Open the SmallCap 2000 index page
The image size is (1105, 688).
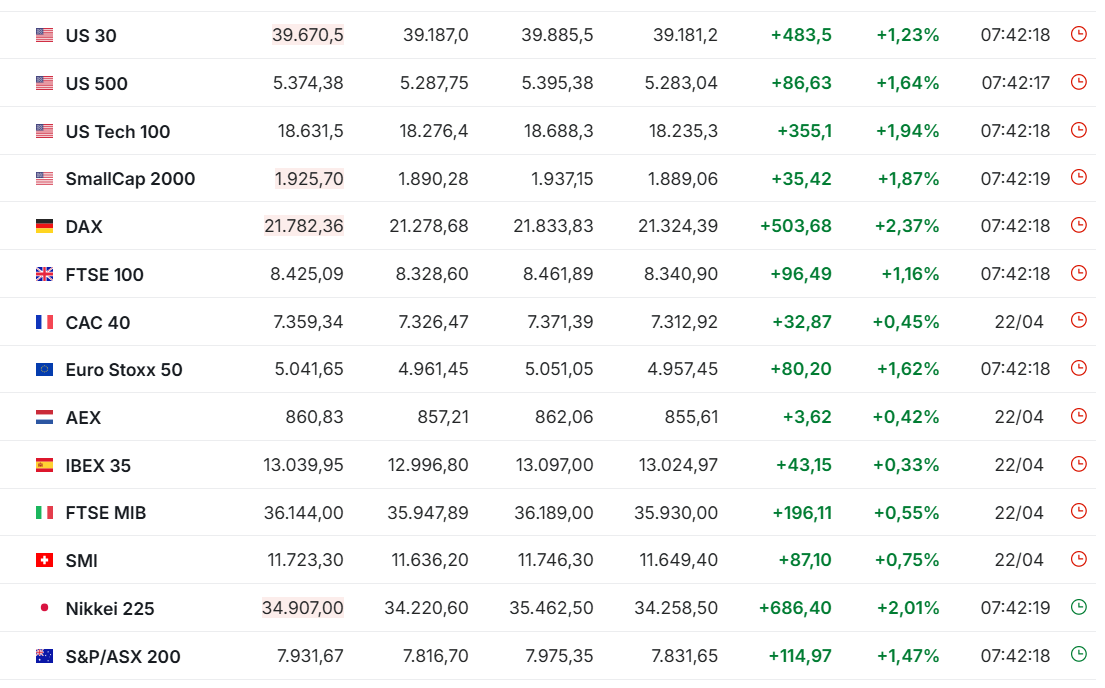point(130,179)
